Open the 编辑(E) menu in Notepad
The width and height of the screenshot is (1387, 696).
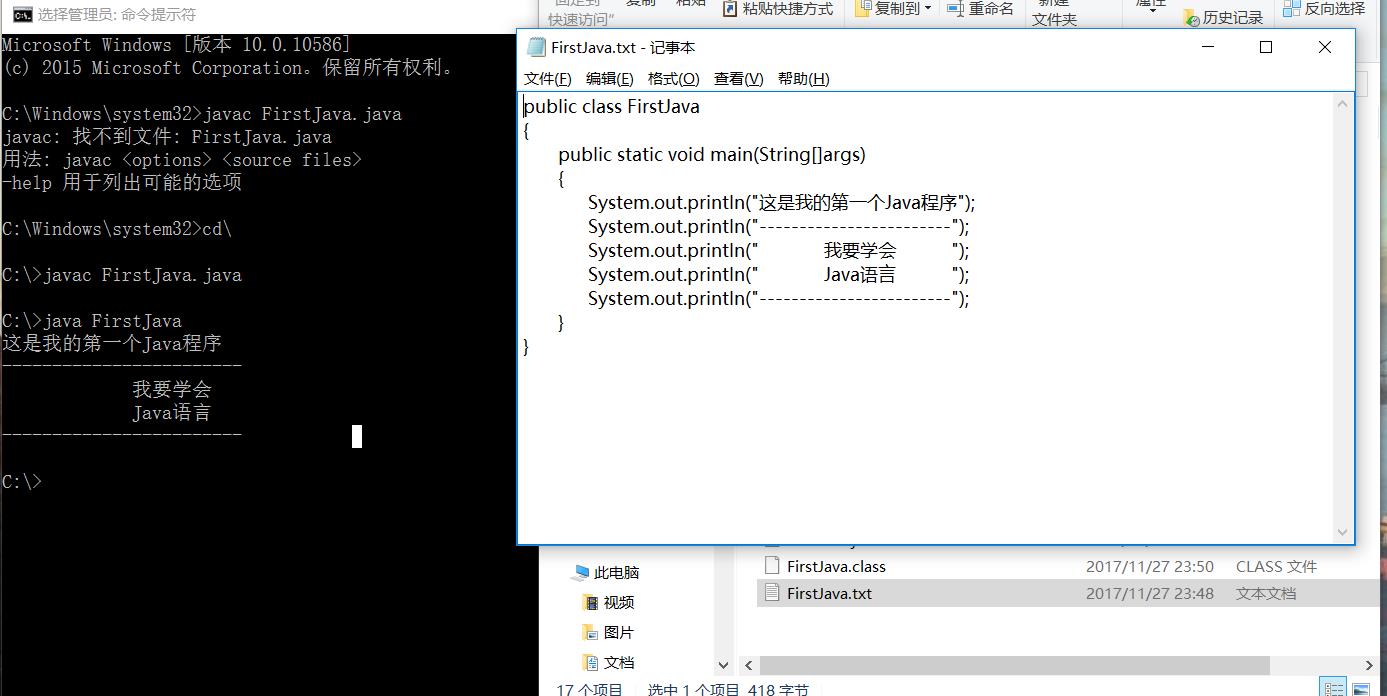[609, 79]
